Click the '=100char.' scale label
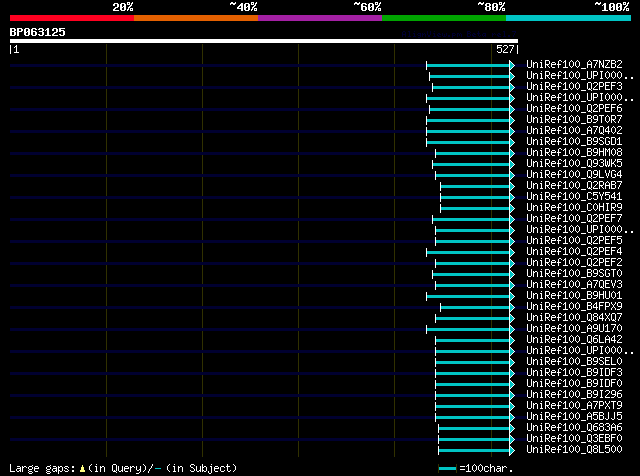The height and width of the screenshot is (476, 640). (486, 468)
